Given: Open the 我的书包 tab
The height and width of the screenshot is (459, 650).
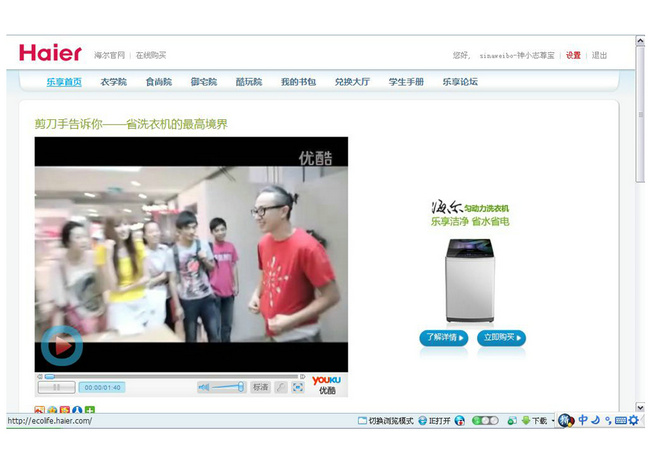Looking at the screenshot, I should (298, 82).
